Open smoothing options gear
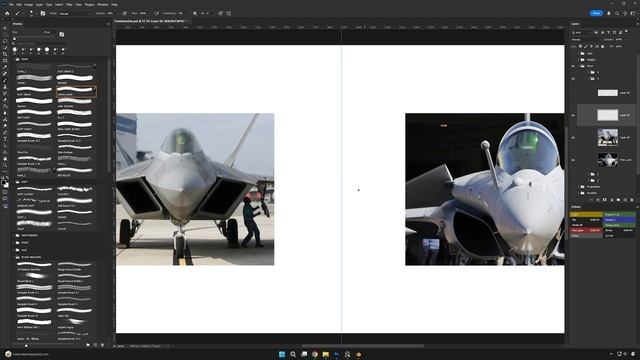This screenshot has height=360, width=640. click(x=195, y=13)
